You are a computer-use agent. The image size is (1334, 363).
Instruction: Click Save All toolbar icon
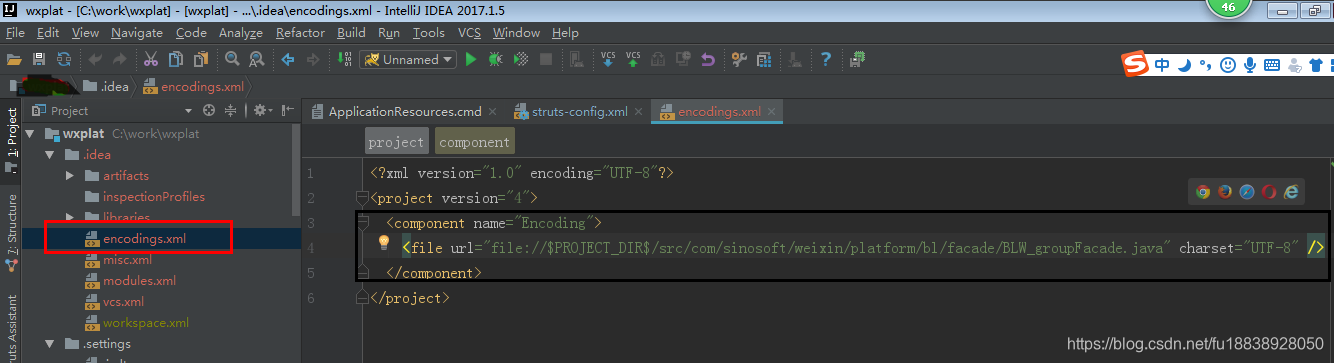(x=39, y=59)
